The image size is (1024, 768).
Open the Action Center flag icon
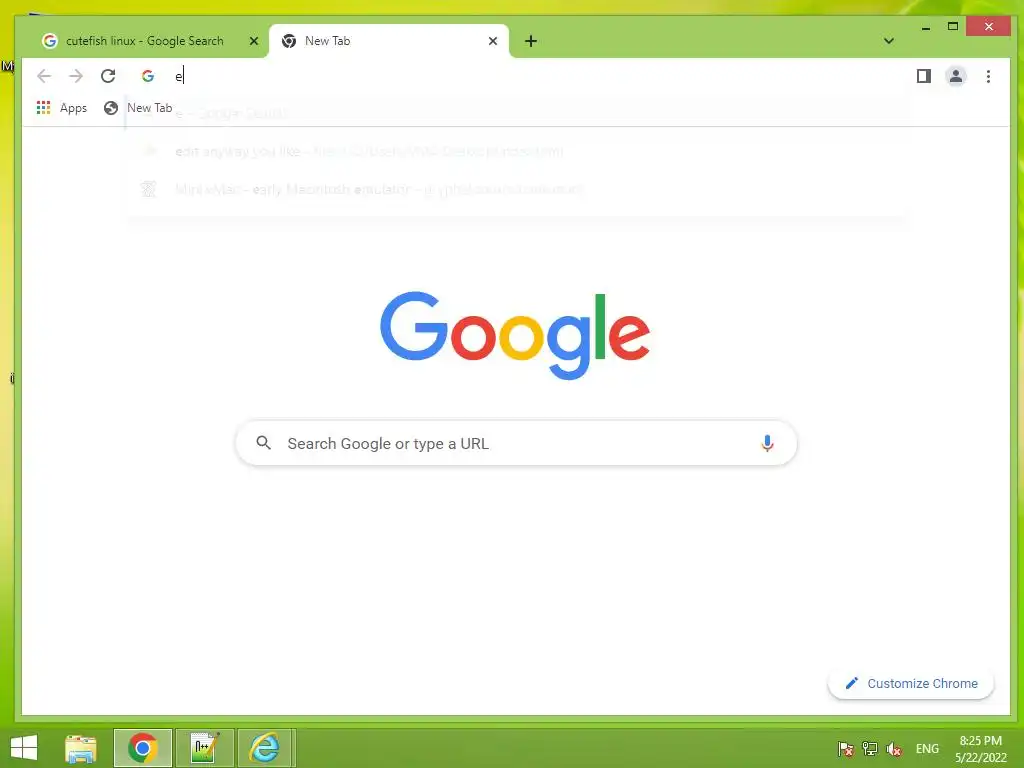pos(845,749)
